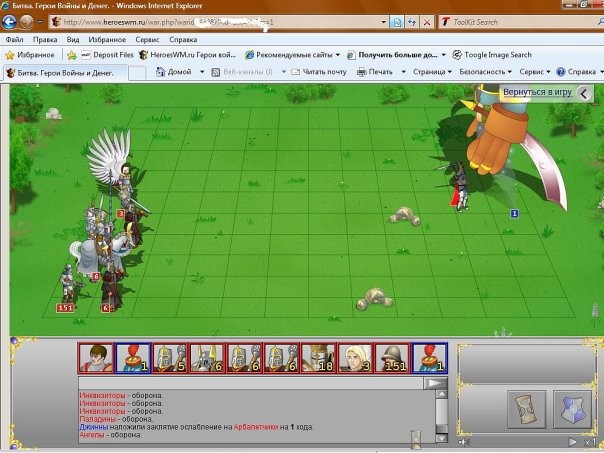Open the Сервис command bar dropdown

point(535,72)
